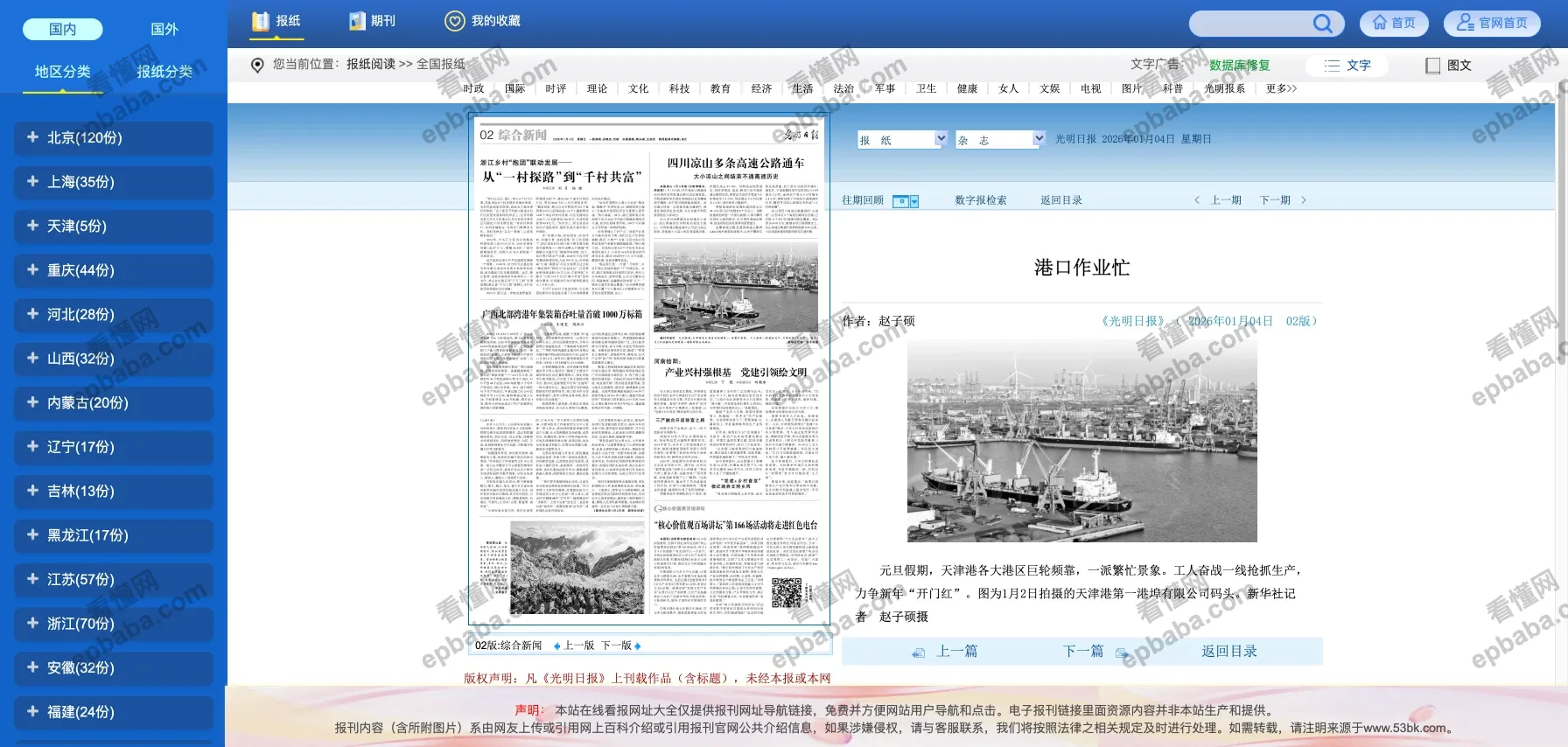
Task: Select the 报纸分类 tab
Action: pos(164,72)
